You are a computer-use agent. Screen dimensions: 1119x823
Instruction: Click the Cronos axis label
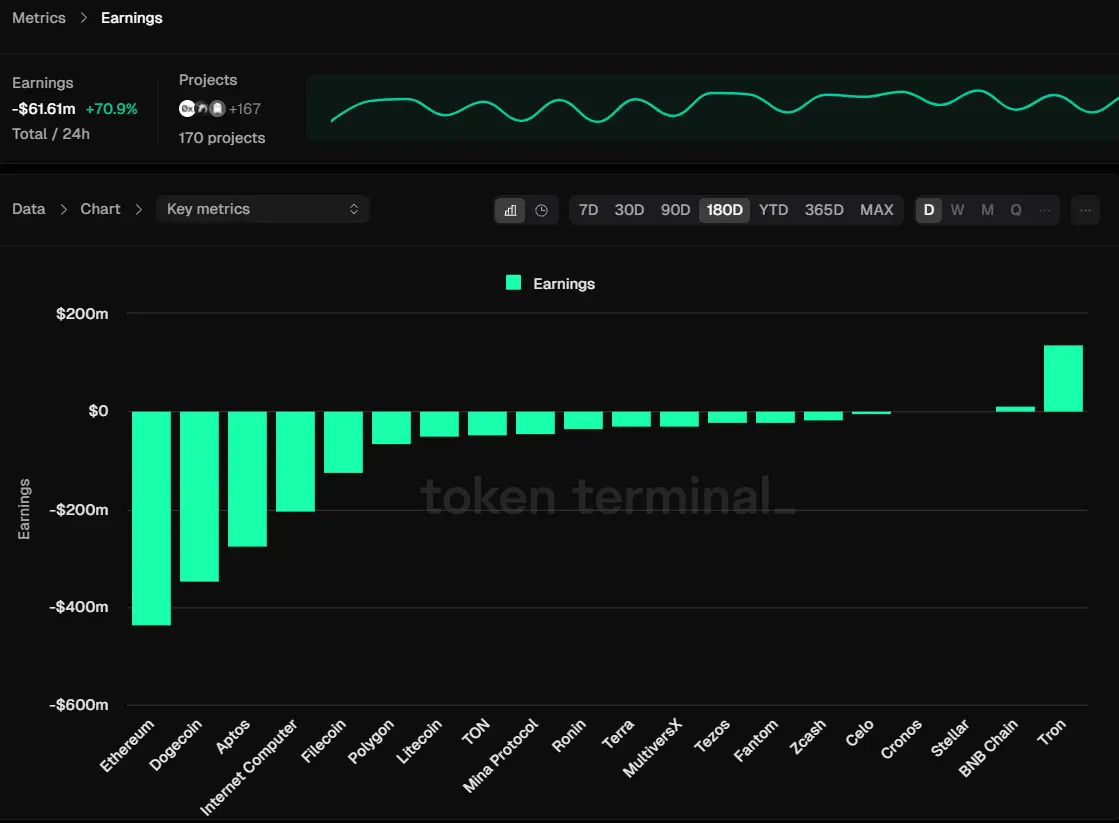pos(901,739)
